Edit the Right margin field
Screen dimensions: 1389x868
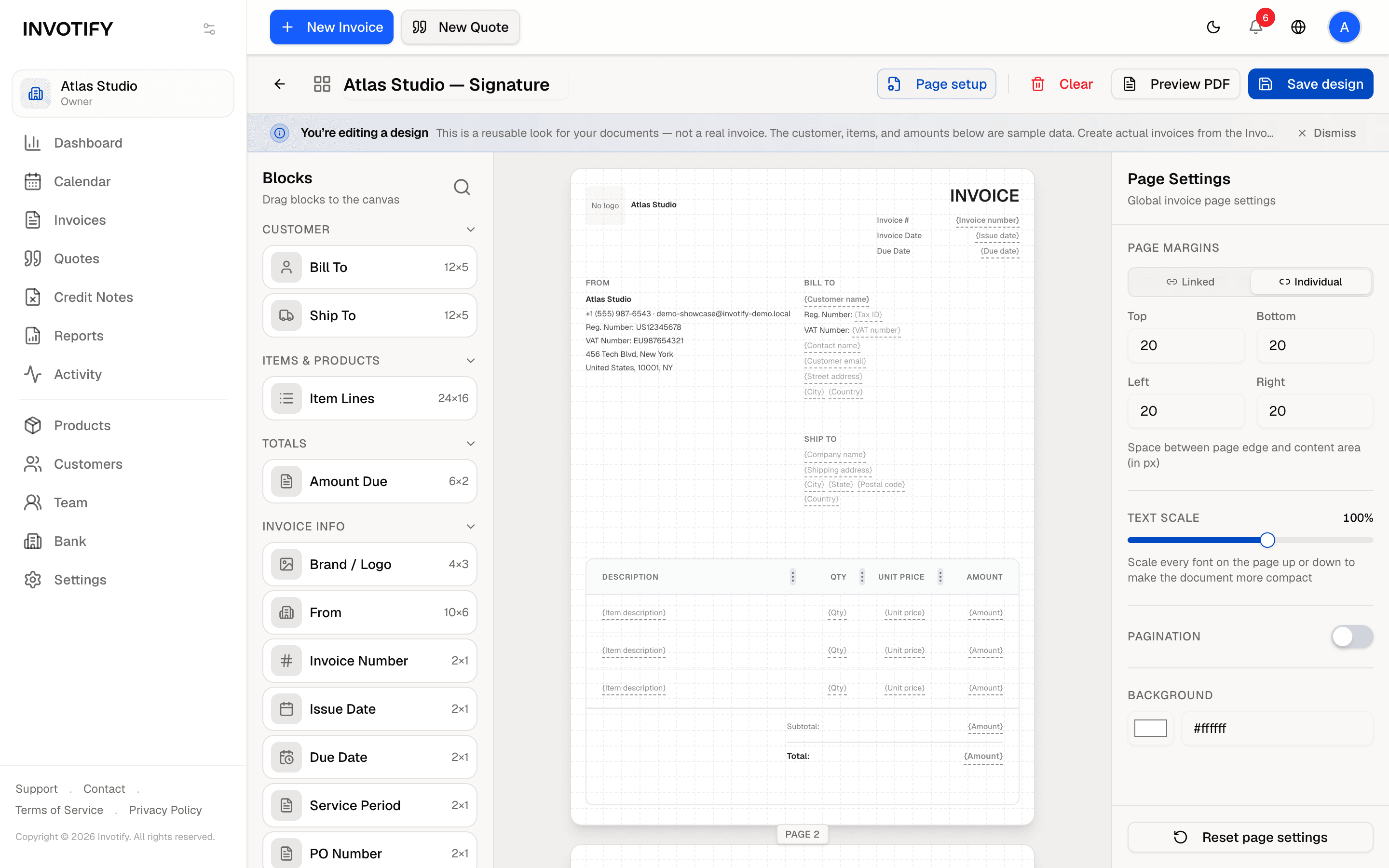pos(1314,411)
